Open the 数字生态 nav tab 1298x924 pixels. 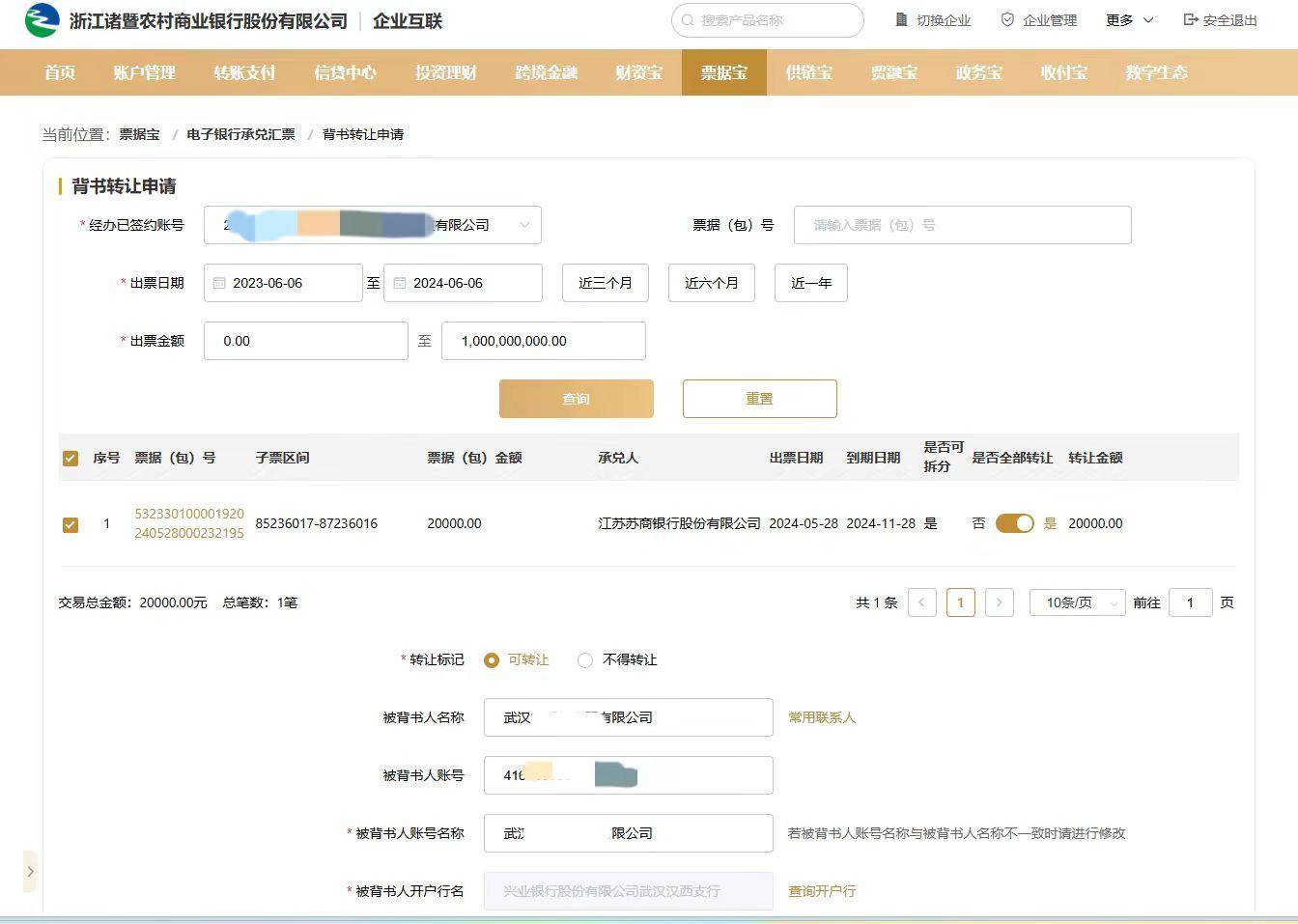click(1156, 72)
